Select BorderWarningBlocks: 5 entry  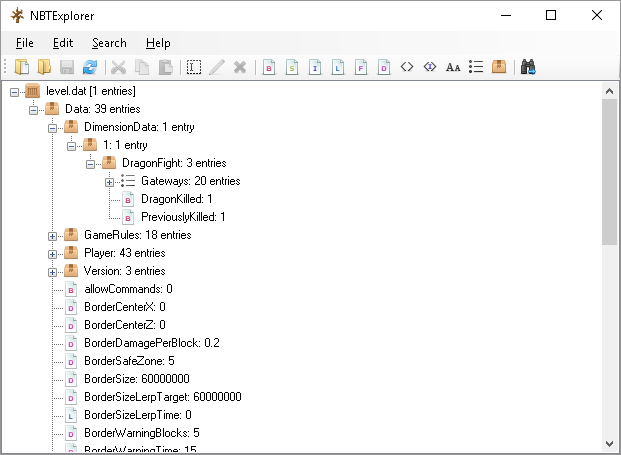click(142, 433)
